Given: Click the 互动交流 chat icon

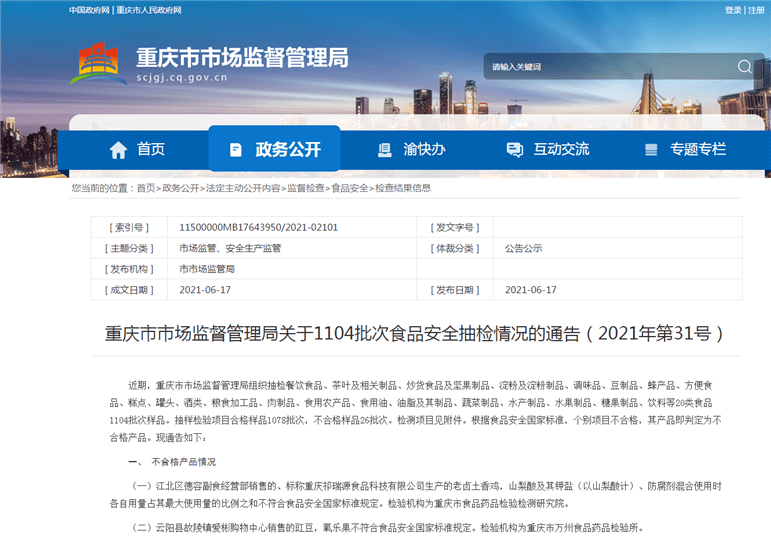Looking at the screenshot, I should (514, 150).
